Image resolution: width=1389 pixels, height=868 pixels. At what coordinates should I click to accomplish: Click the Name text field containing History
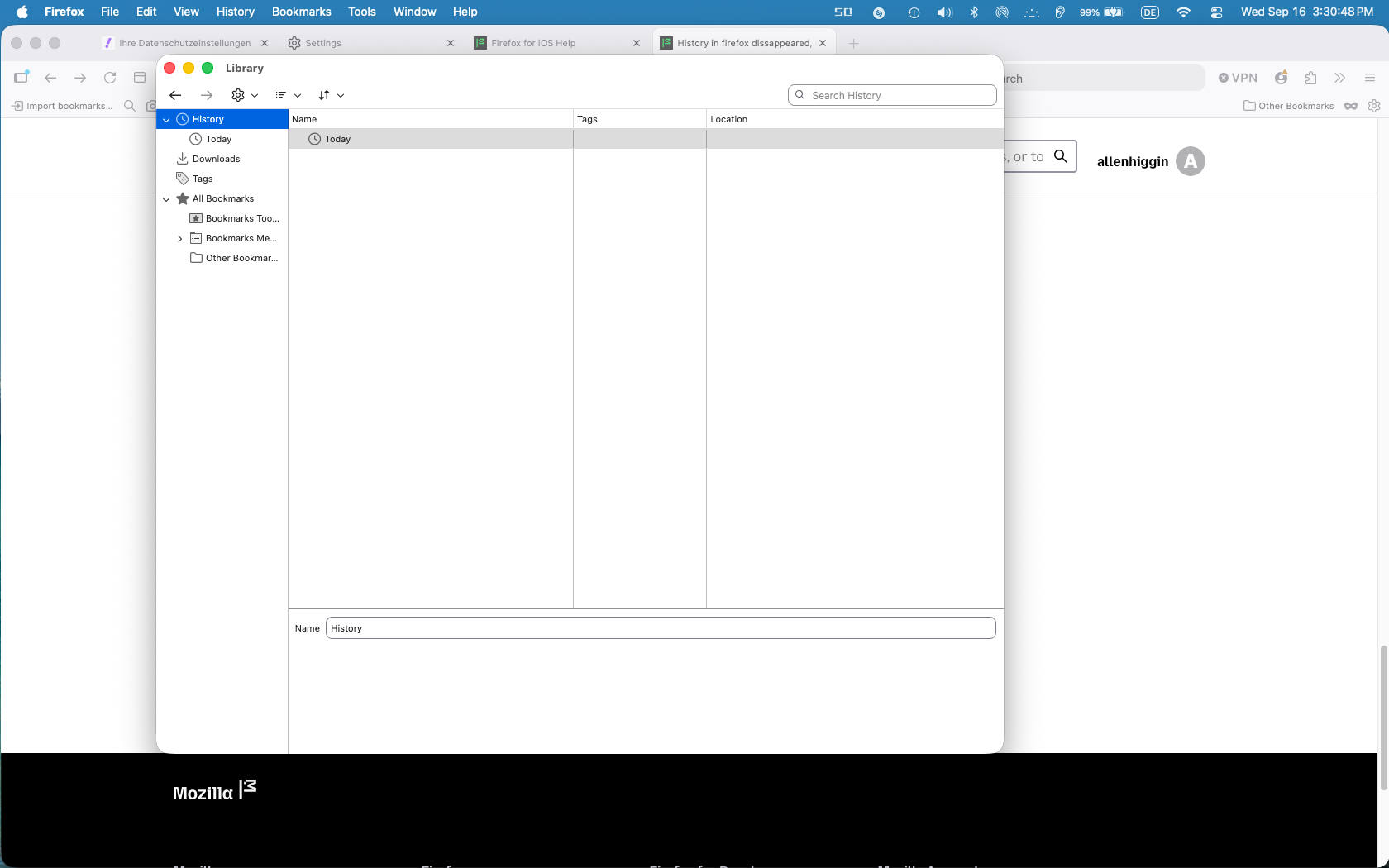(x=661, y=628)
